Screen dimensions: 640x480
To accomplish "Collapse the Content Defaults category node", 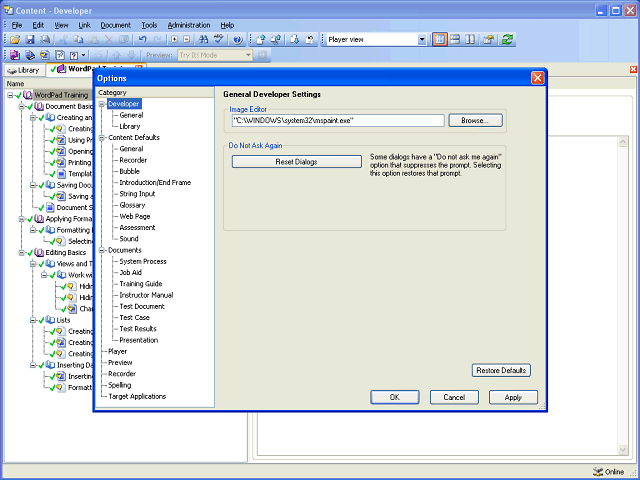I will point(102,138).
